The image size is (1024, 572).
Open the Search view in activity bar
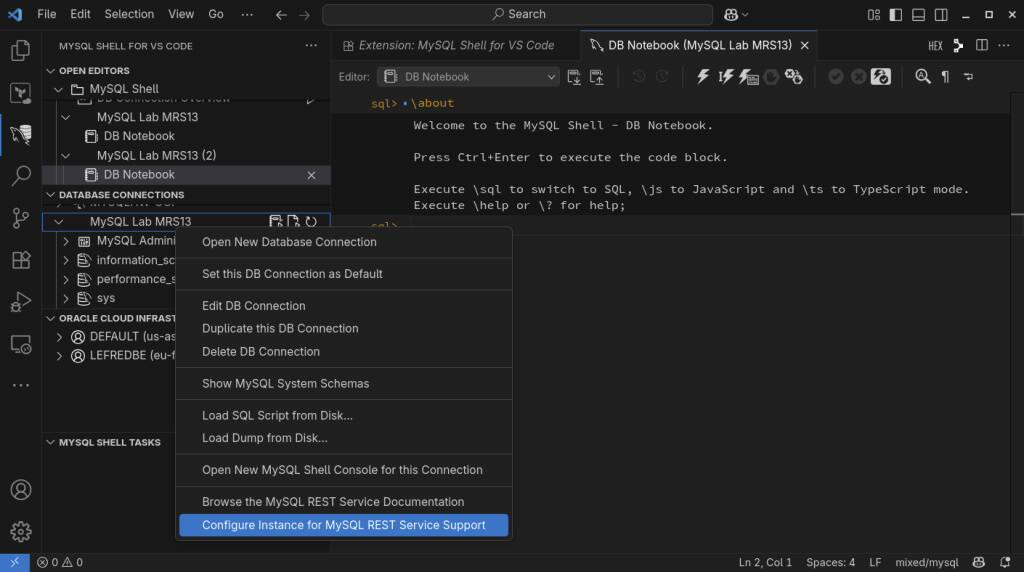[20, 176]
